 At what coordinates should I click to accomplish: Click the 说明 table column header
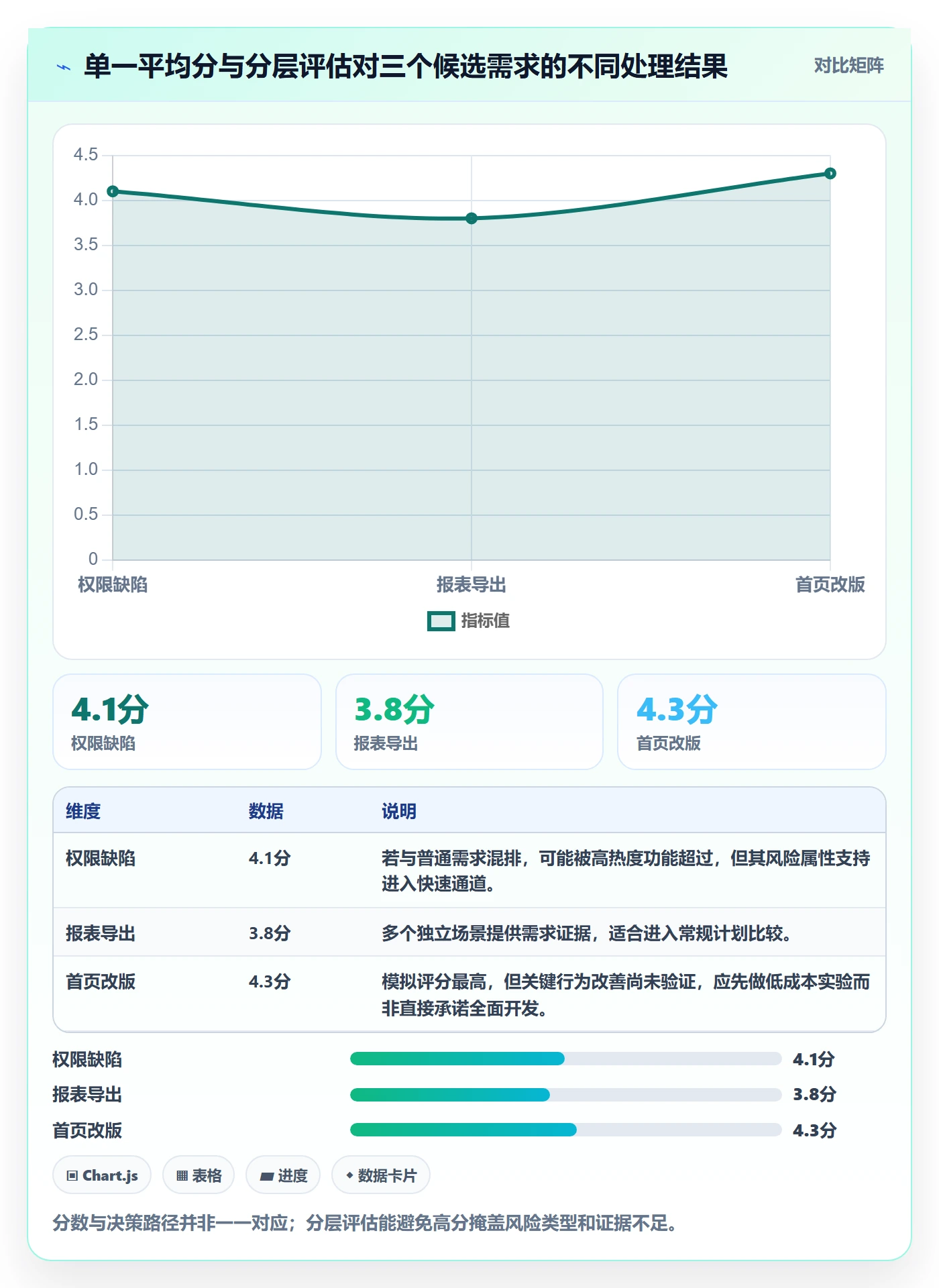[399, 811]
